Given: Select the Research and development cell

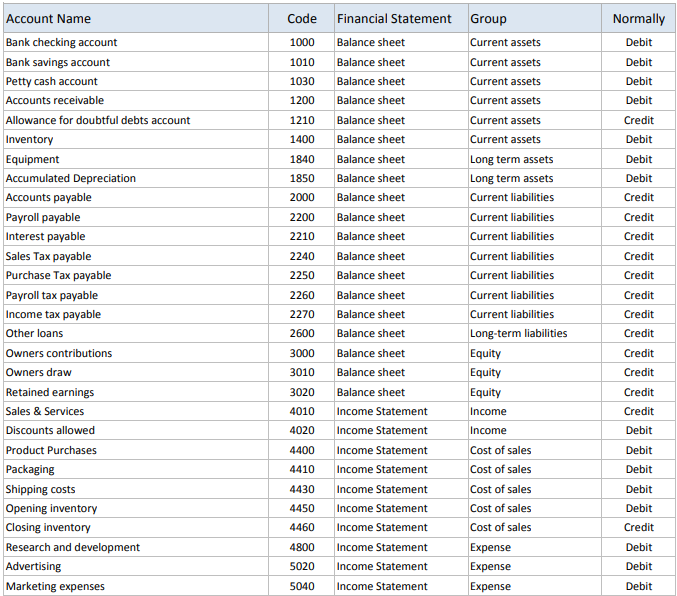Looking at the screenshot, I should coord(136,547).
